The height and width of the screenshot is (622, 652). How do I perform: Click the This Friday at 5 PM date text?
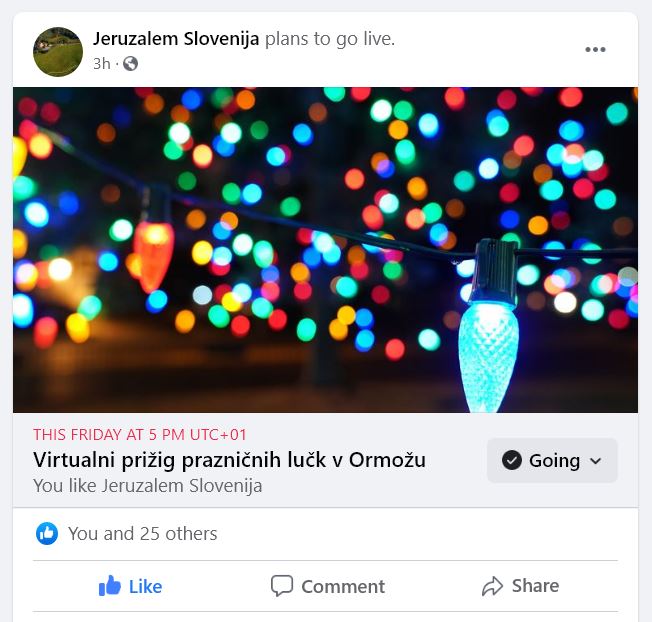click(x=140, y=434)
